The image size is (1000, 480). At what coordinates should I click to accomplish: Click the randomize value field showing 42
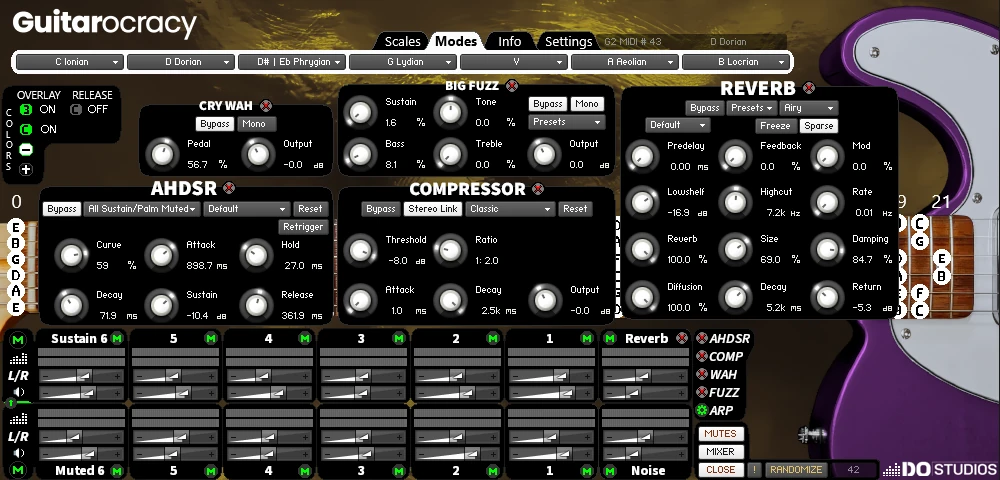(x=853, y=469)
